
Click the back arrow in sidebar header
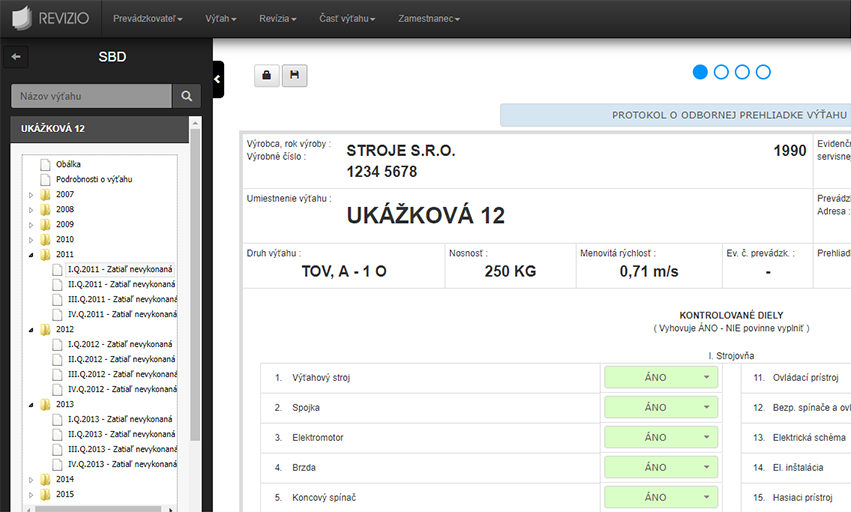click(x=16, y=57)
